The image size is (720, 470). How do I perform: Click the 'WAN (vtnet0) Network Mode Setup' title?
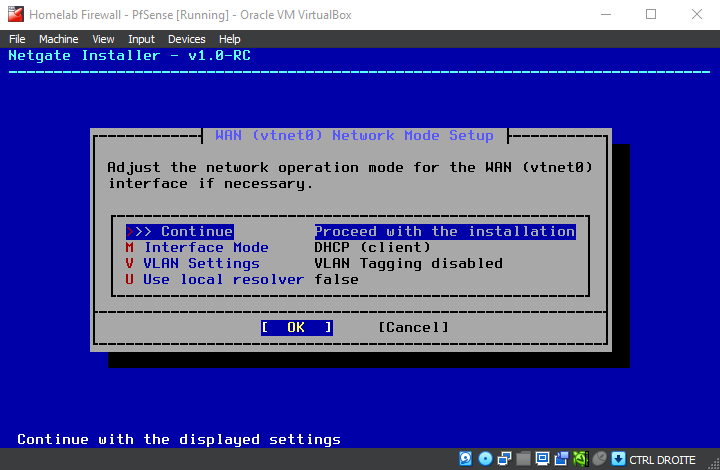point(354,135)
